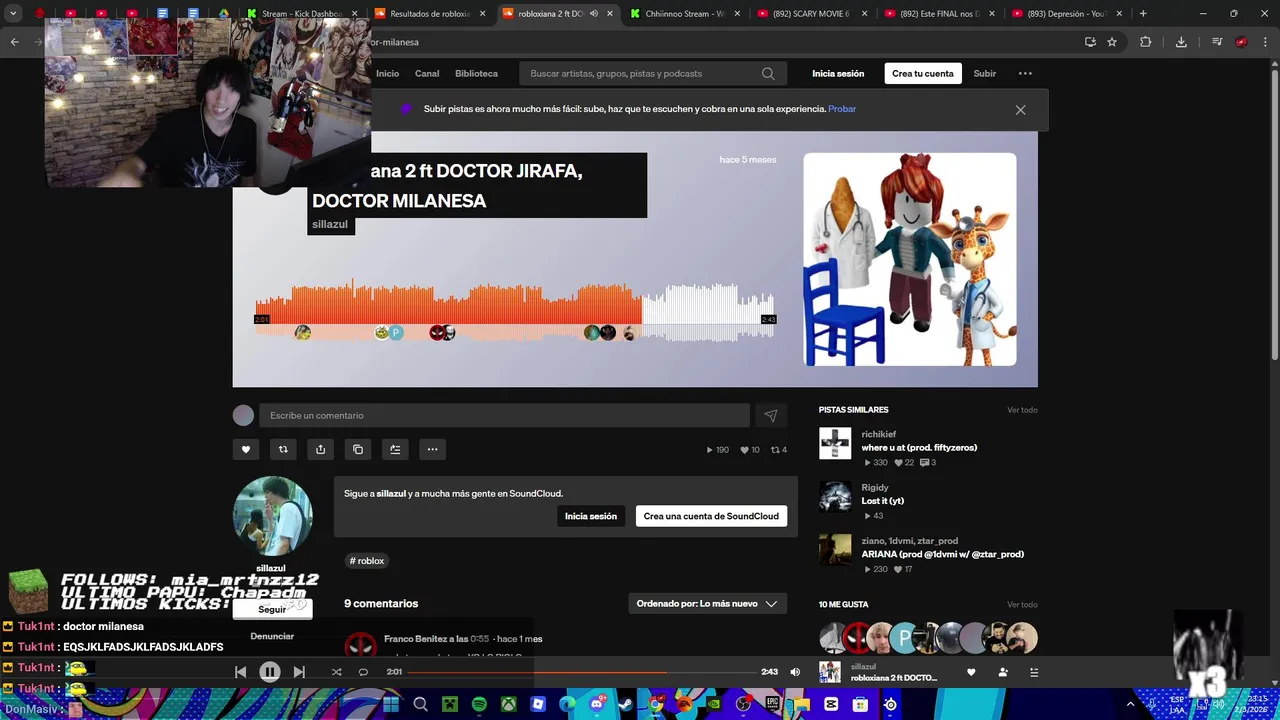This screenshot has width=1280, height=720.
Task: Click Ver todo beside 10 me gusta
Action: coord(1022,605)
